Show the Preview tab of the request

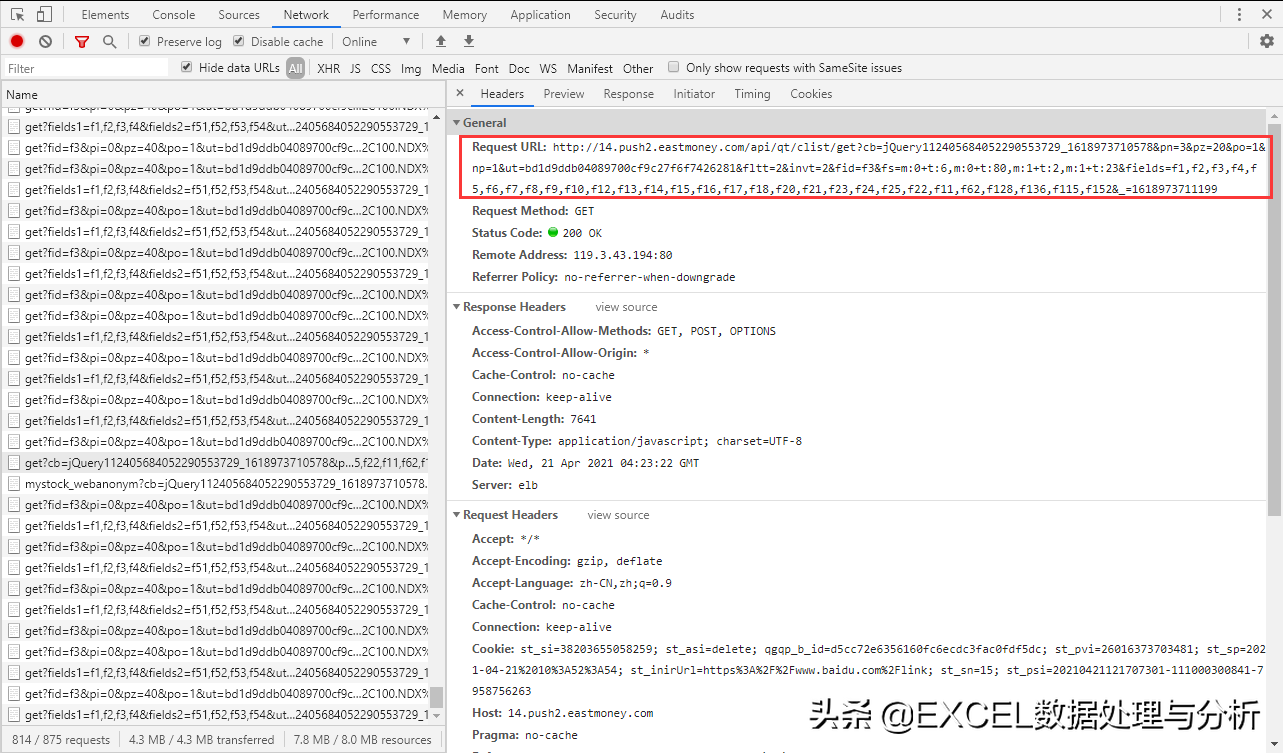pos(564,93)
